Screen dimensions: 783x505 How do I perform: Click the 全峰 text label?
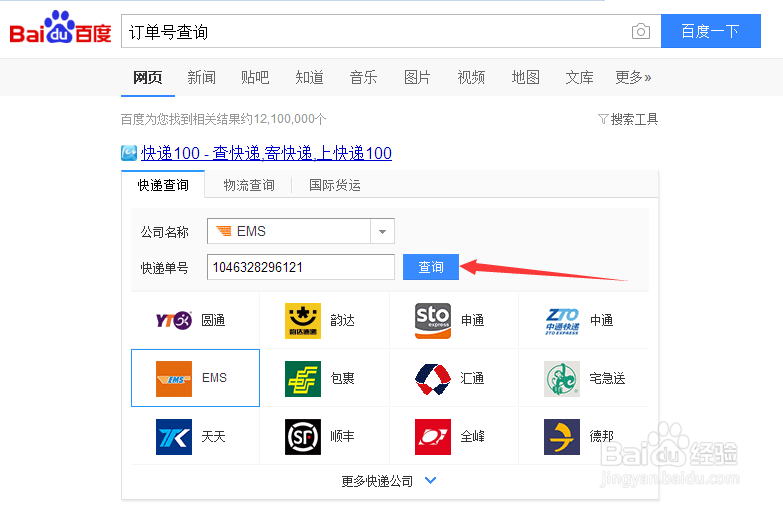pos(472,436)
